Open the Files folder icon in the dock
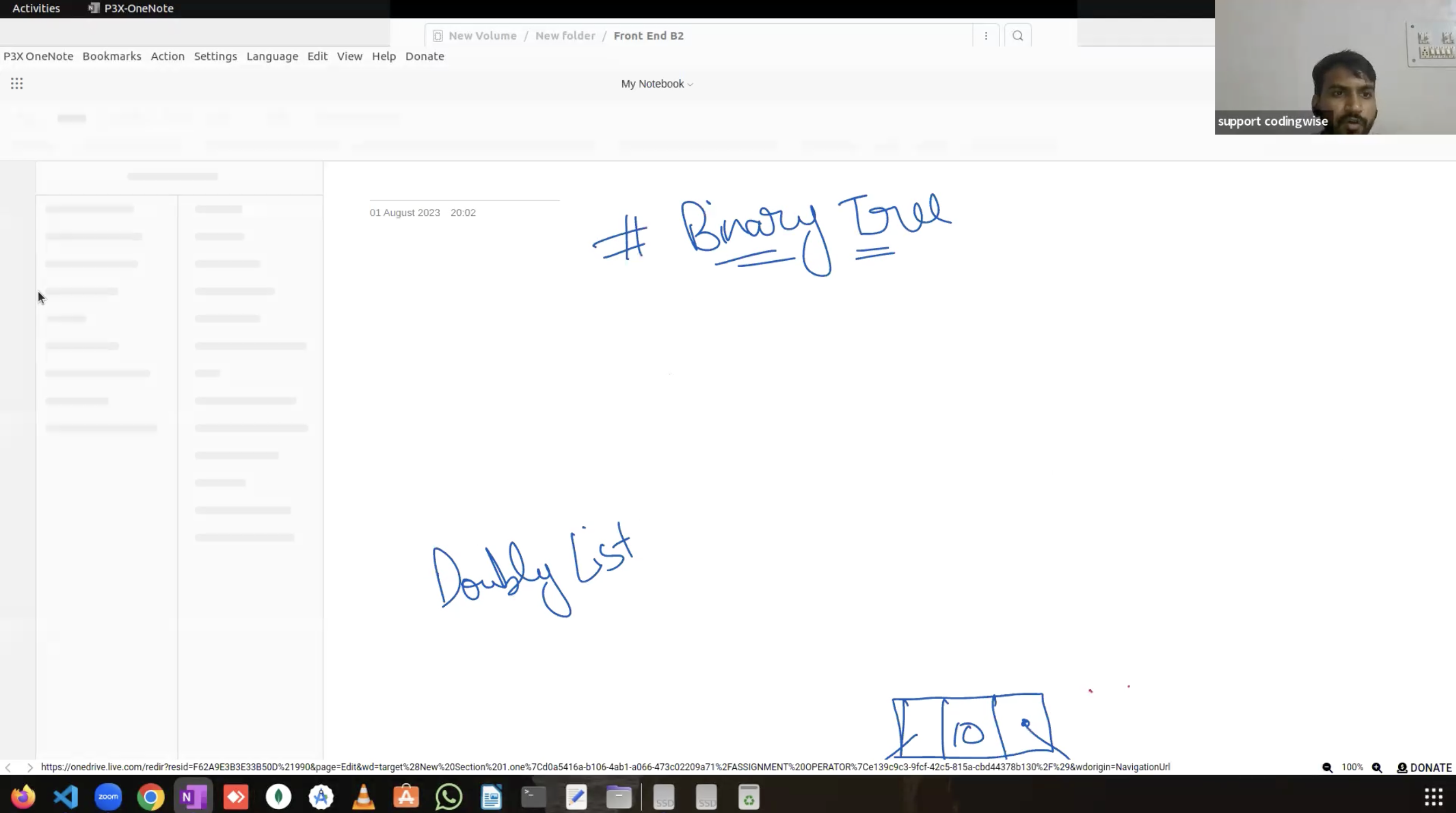The width and height of the screenshot is (1456, 813). pyautogui.click(x=619, y=797)
